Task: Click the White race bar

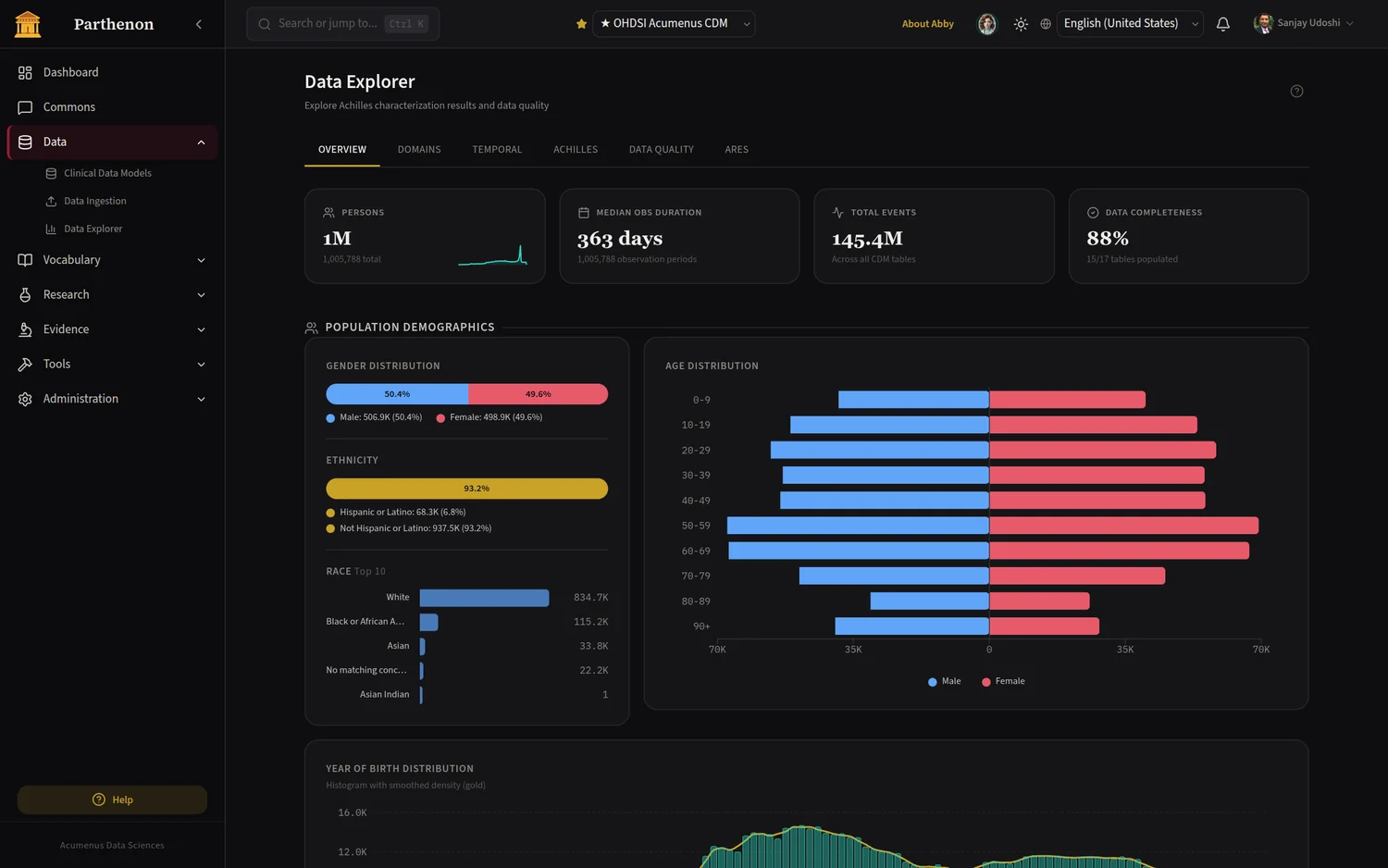Action: [484, 598]
